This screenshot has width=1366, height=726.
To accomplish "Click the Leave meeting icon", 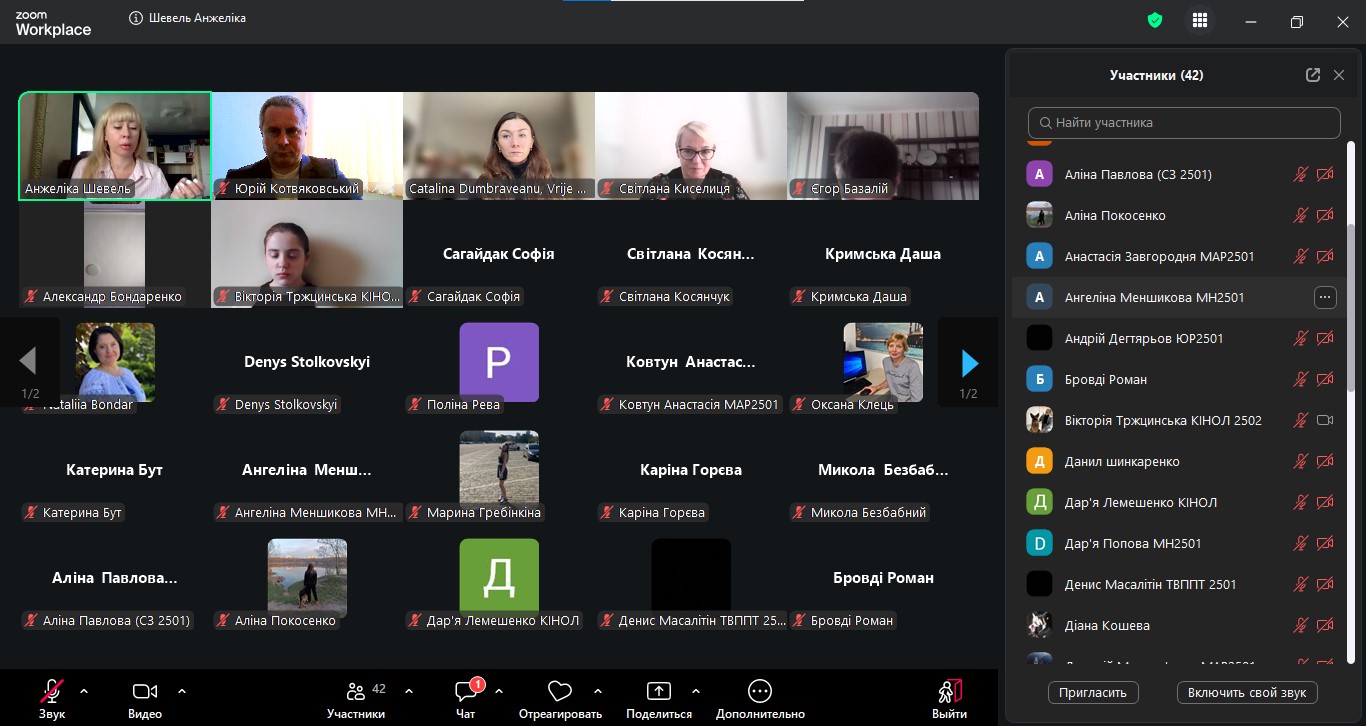I will (x=949, y=692).
